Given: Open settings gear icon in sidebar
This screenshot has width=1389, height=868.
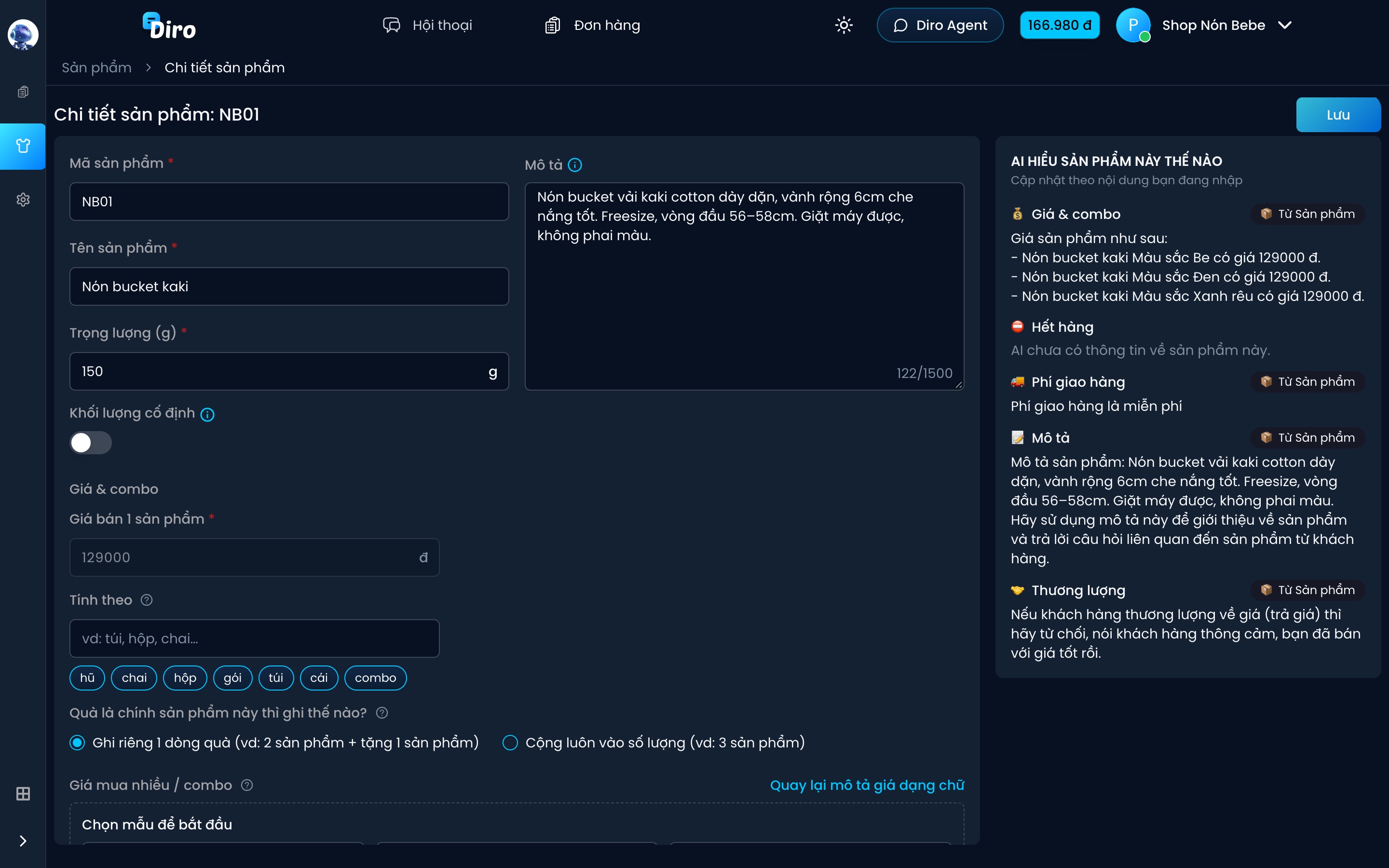Looking at the screenshot, I should pos(23,200).
